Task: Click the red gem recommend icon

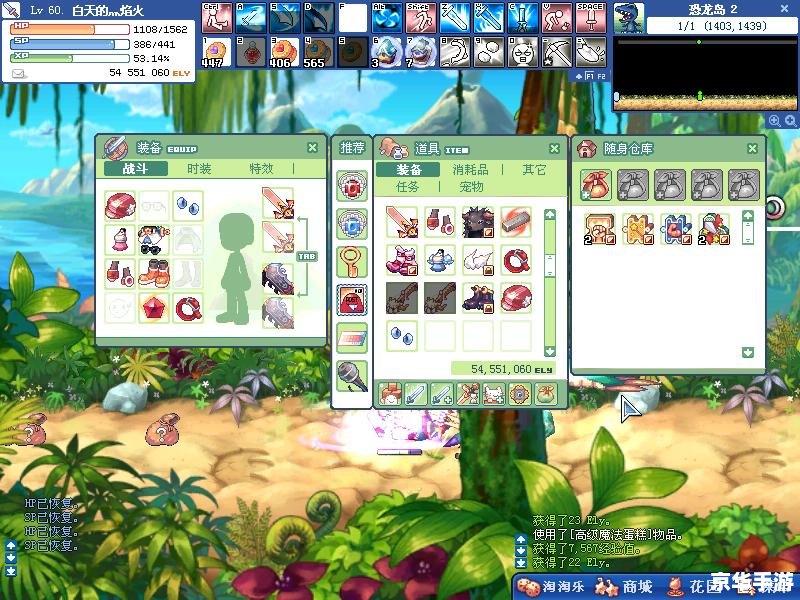Action: tap(352, 186)
